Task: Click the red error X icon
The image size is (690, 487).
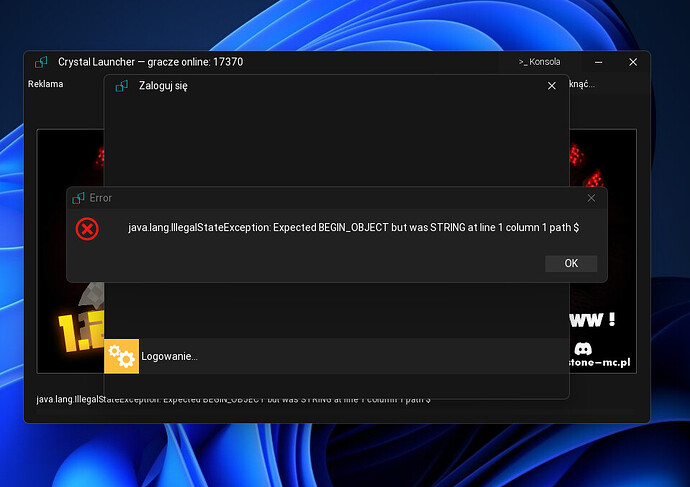Action: (88, 228)
